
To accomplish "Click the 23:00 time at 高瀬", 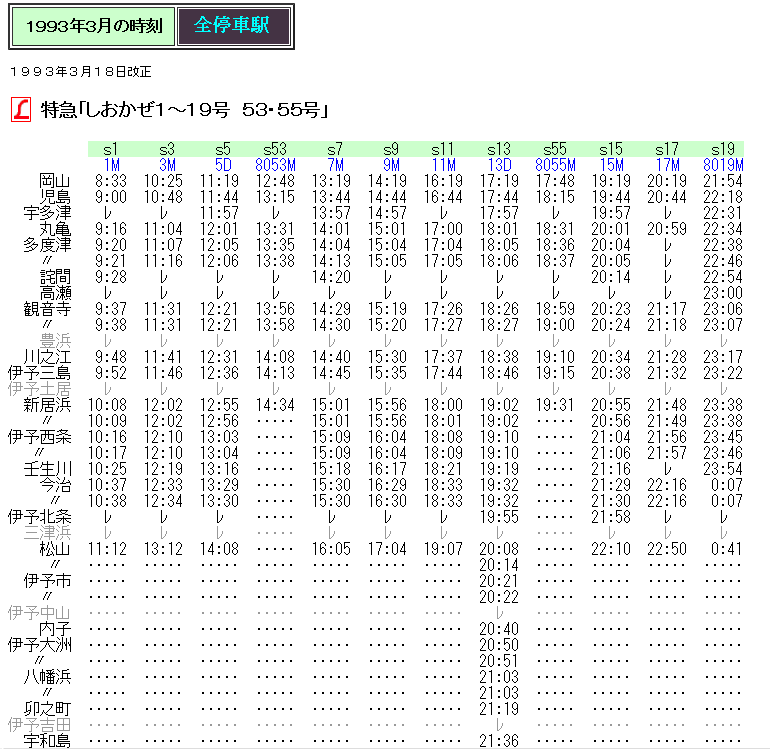I will [723, 293].
